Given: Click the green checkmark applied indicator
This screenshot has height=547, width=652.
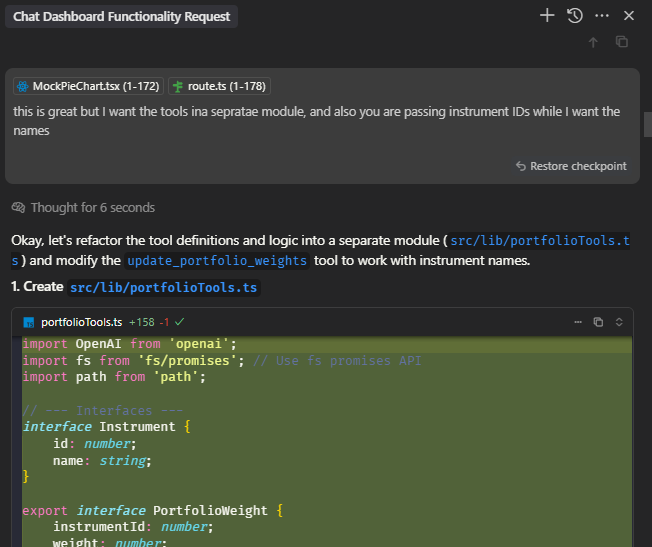Looking at the screenshot, I should click(x=179, y=322).
